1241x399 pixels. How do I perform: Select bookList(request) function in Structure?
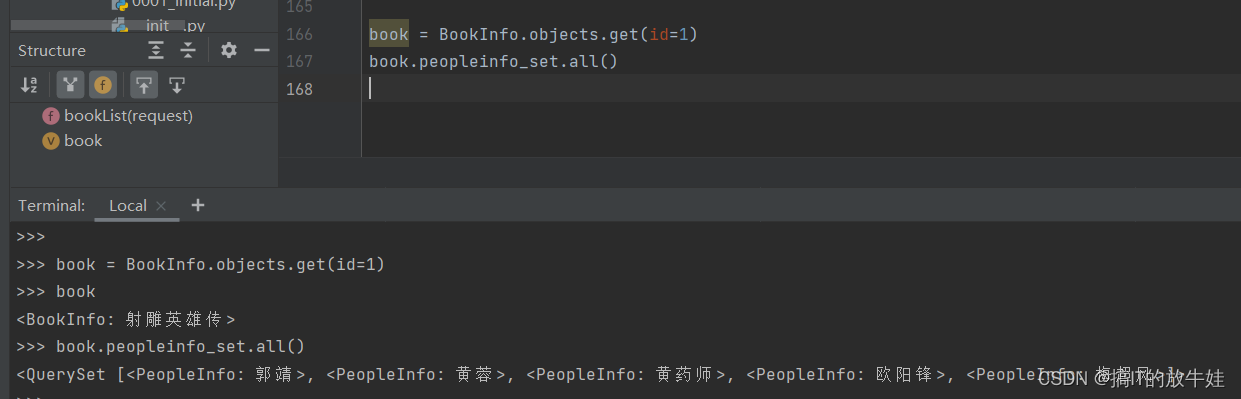pyautogui.click(x=118, y=116)
